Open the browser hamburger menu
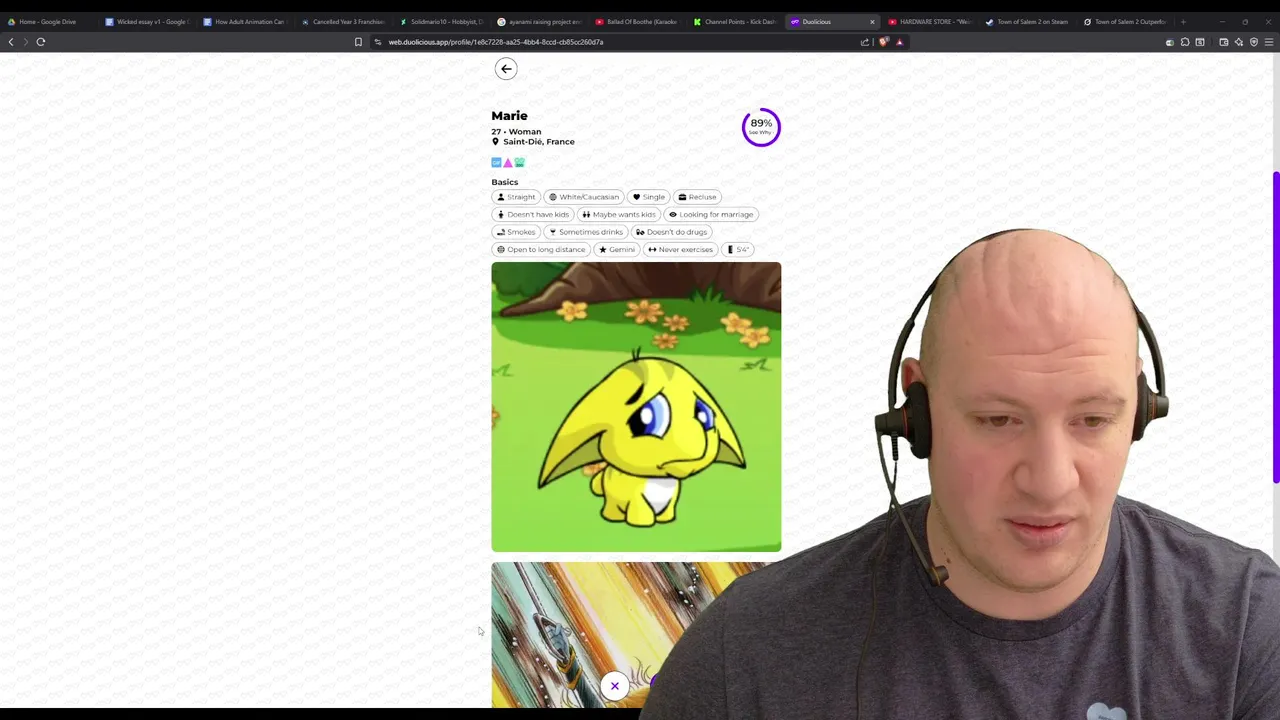Screen dimensions: 1280x720 1269,42
